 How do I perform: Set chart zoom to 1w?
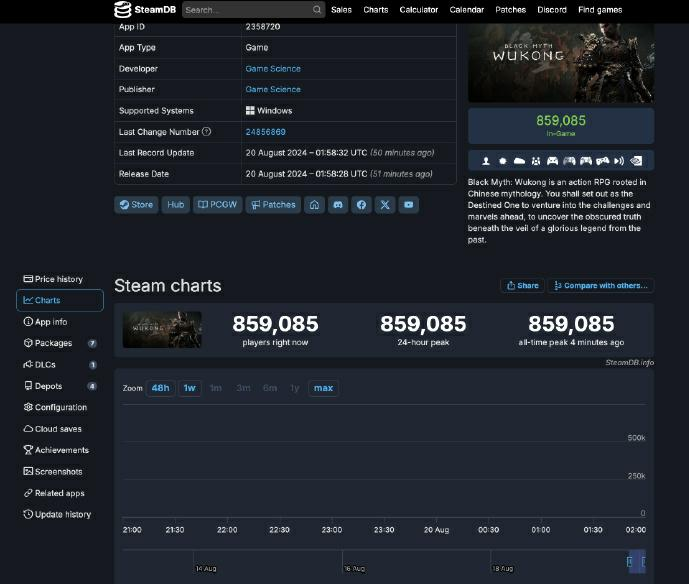[189, 388]
